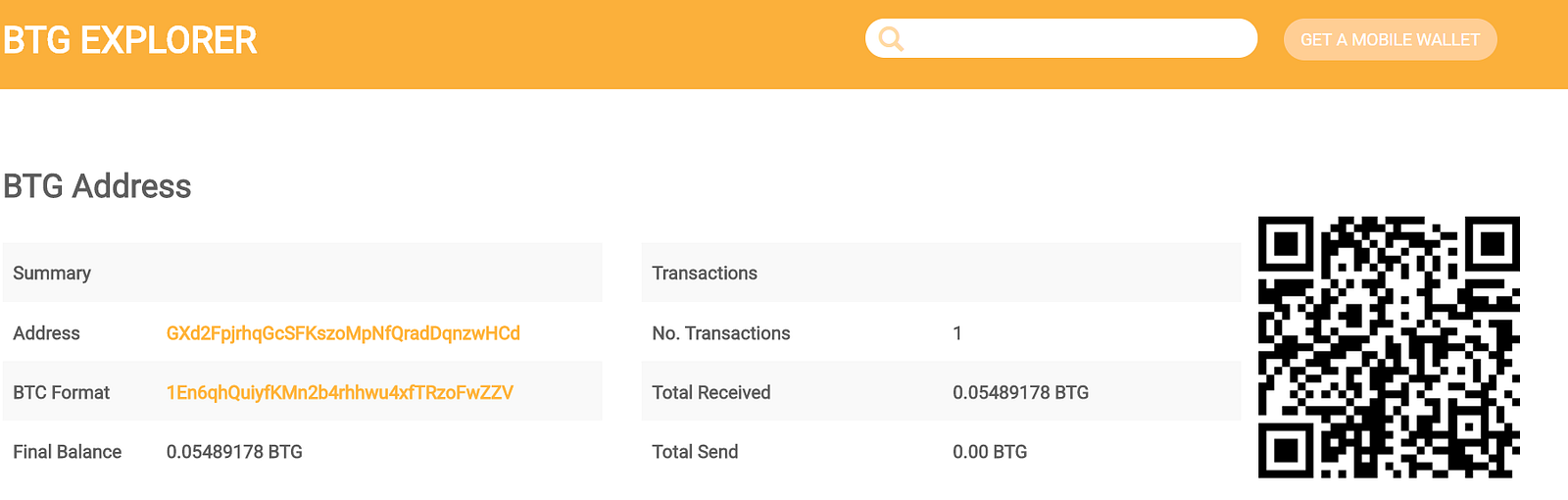Open the BTG EXPLORER home logo
This screenshot has height=500, width=1568.
click(130, 41)
